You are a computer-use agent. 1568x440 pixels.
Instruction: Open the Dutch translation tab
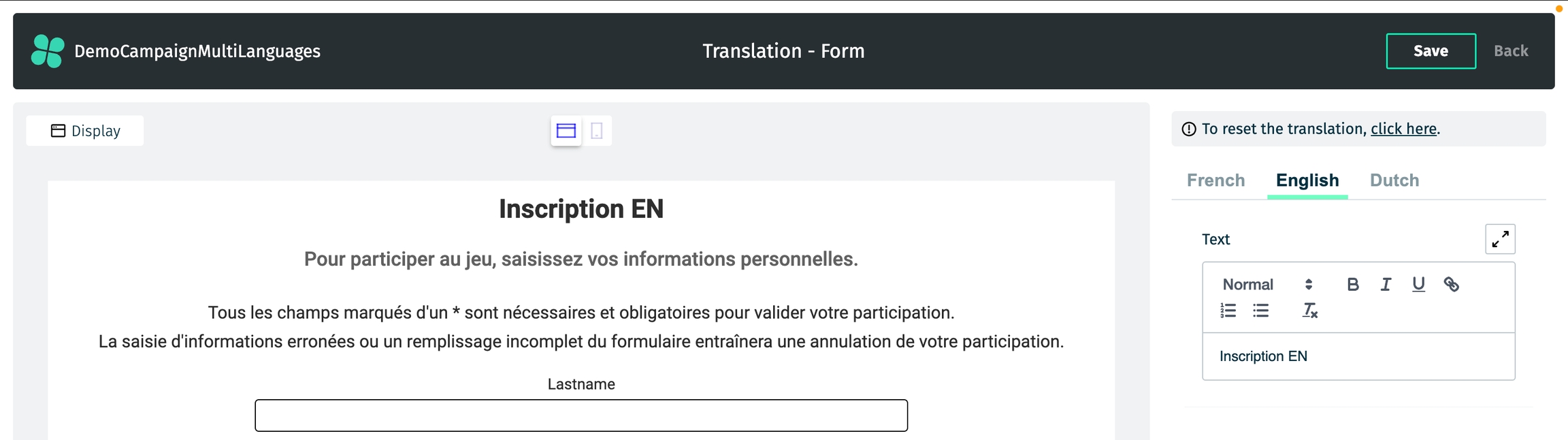point(1394,180)
